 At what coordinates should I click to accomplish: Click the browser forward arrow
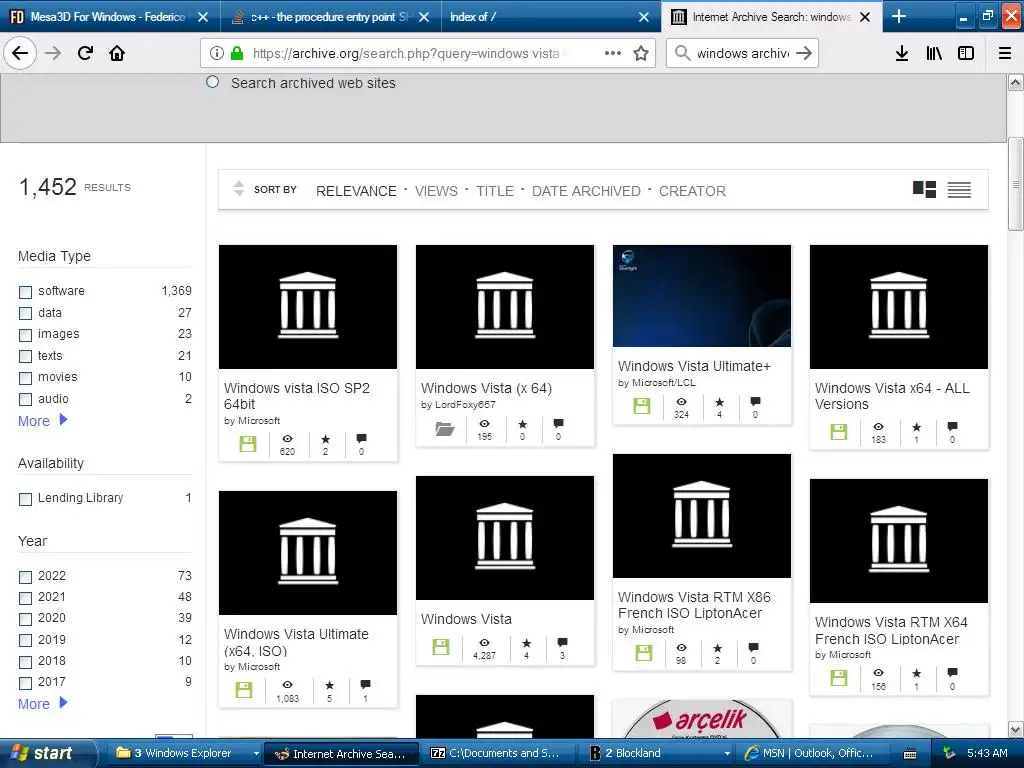(x=53, y=53)
